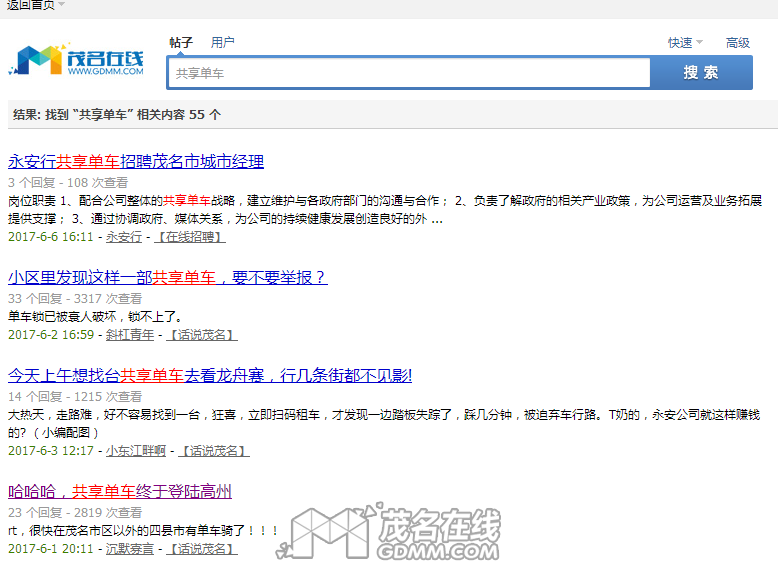Switch to the 帖子 search tab

[181, 43]
